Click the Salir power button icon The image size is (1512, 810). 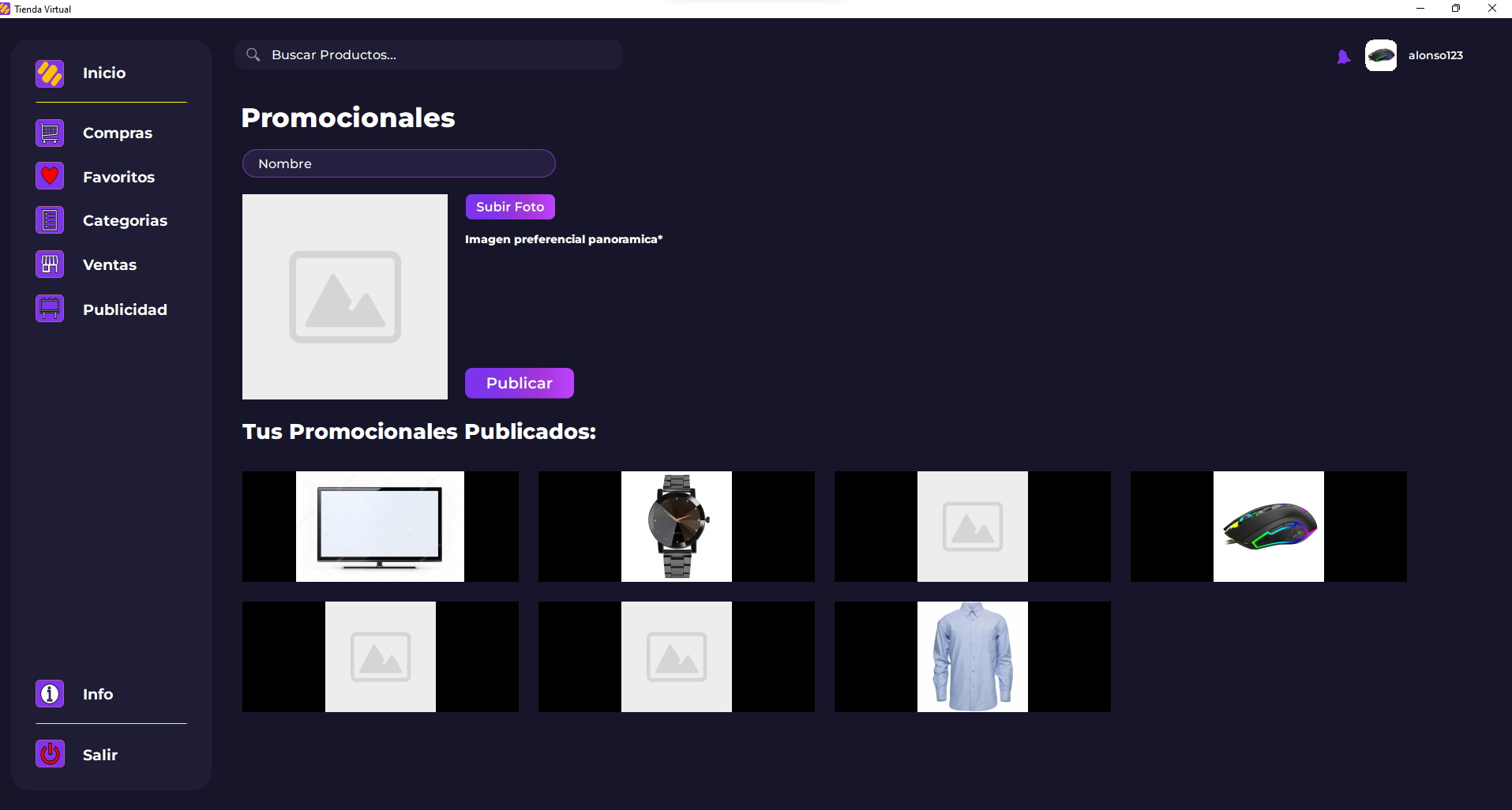point(49,754)
